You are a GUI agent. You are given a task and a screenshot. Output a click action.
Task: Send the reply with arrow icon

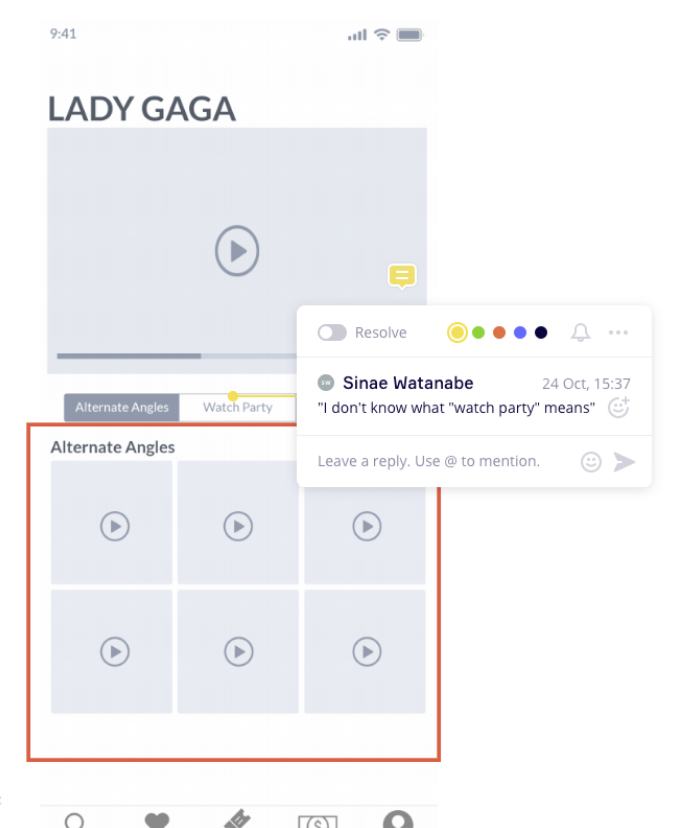click(624, 462)
